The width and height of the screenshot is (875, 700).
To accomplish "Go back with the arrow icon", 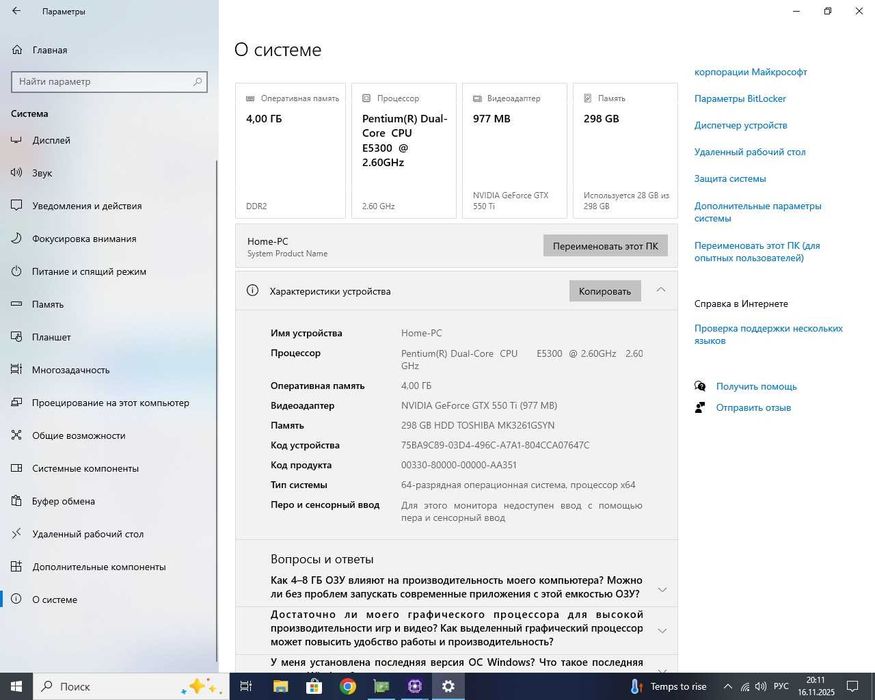I will pyautogui.click(x=16, y=11).
